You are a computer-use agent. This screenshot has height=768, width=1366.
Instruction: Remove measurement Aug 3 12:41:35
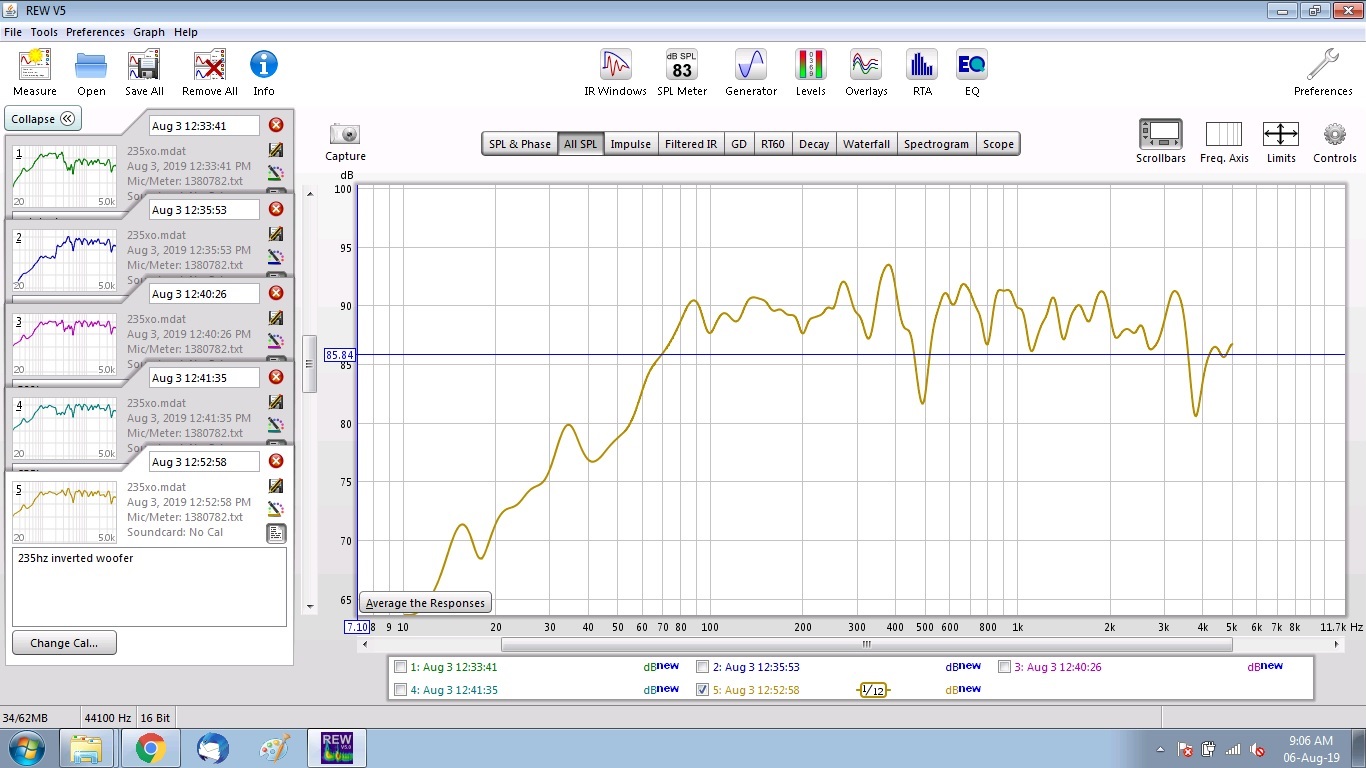tap(276, 377)
